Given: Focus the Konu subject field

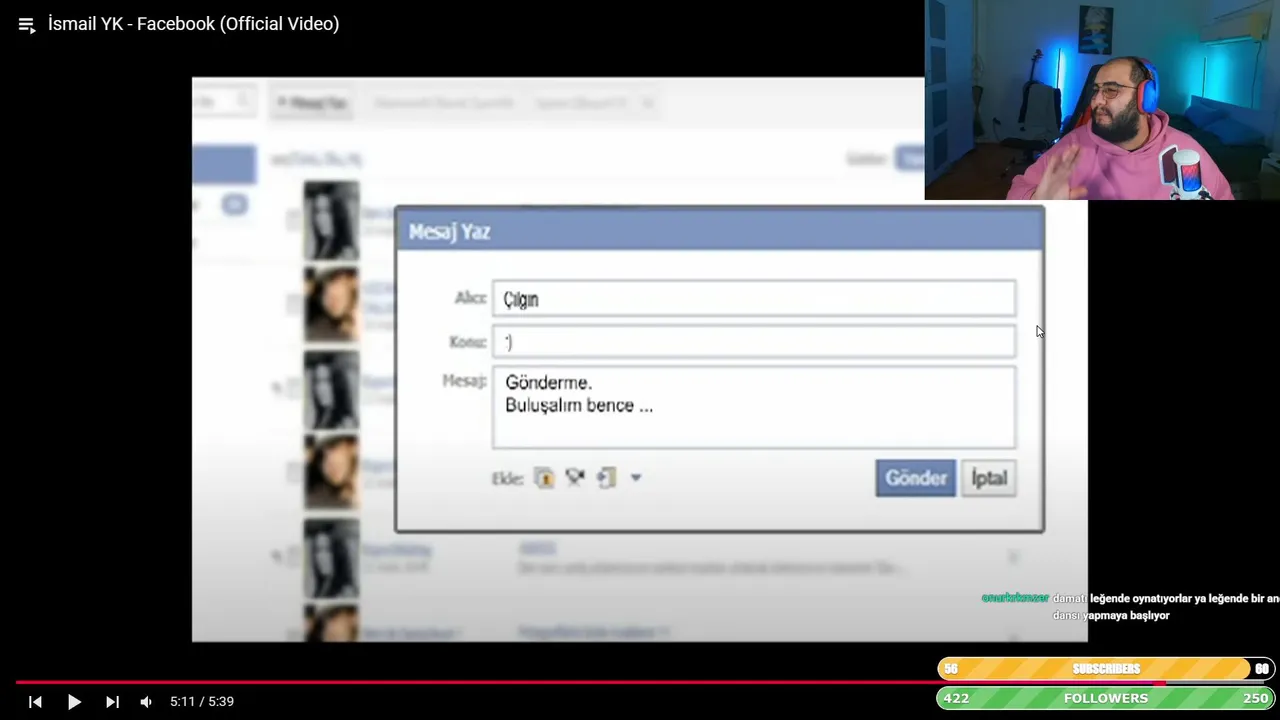Looking at the screenshot, I should (x=754, y=342).
